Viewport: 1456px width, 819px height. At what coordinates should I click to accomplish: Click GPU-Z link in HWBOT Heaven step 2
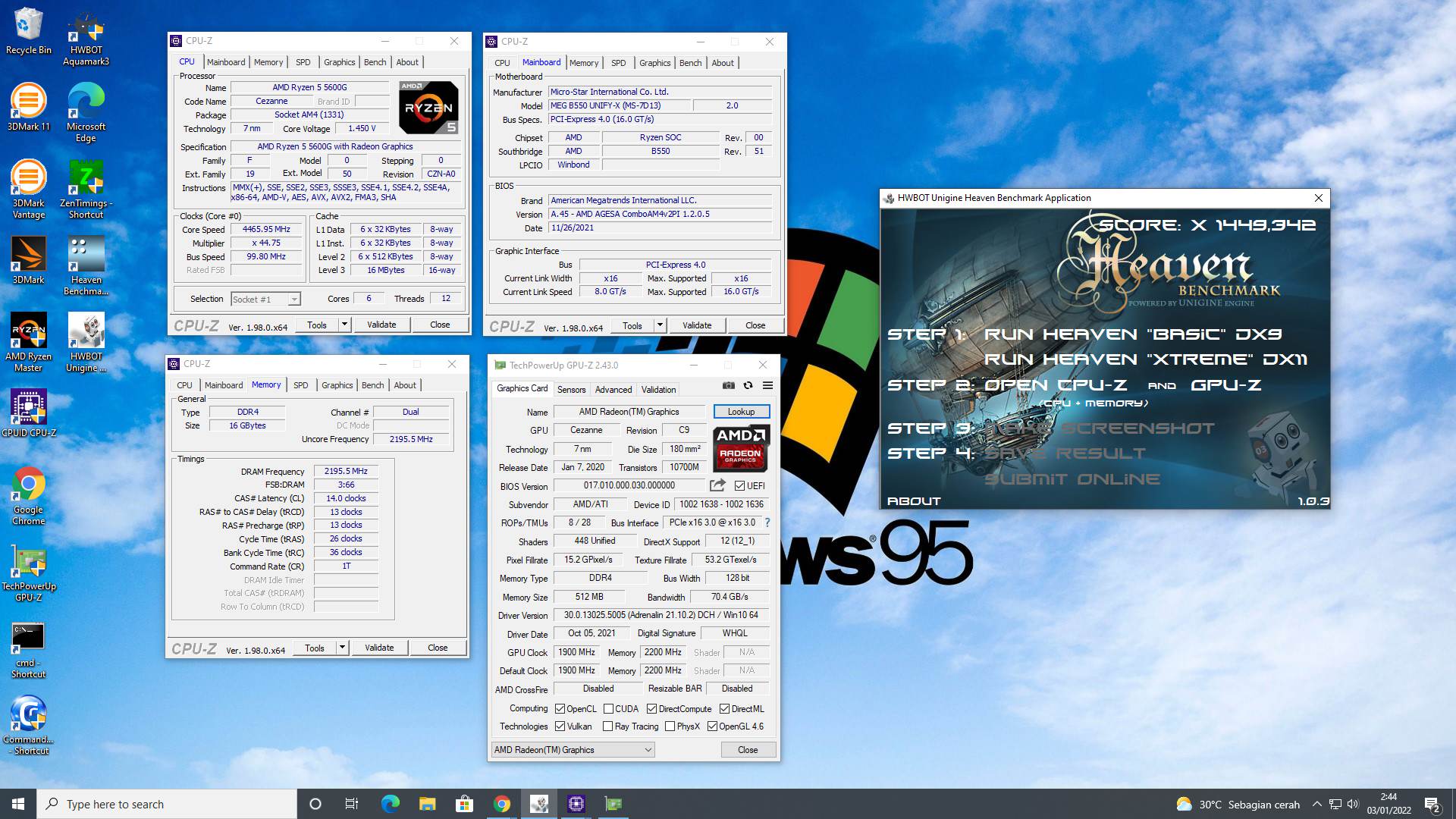(1226, 385)
